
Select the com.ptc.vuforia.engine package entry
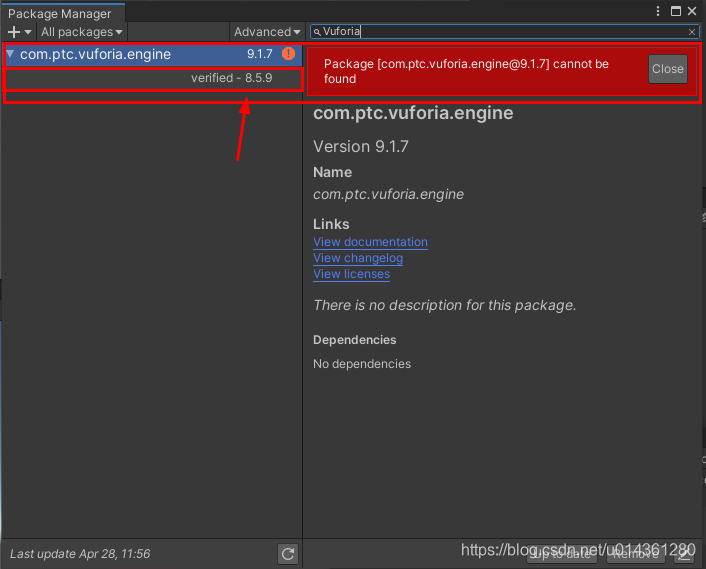point(153,54)
